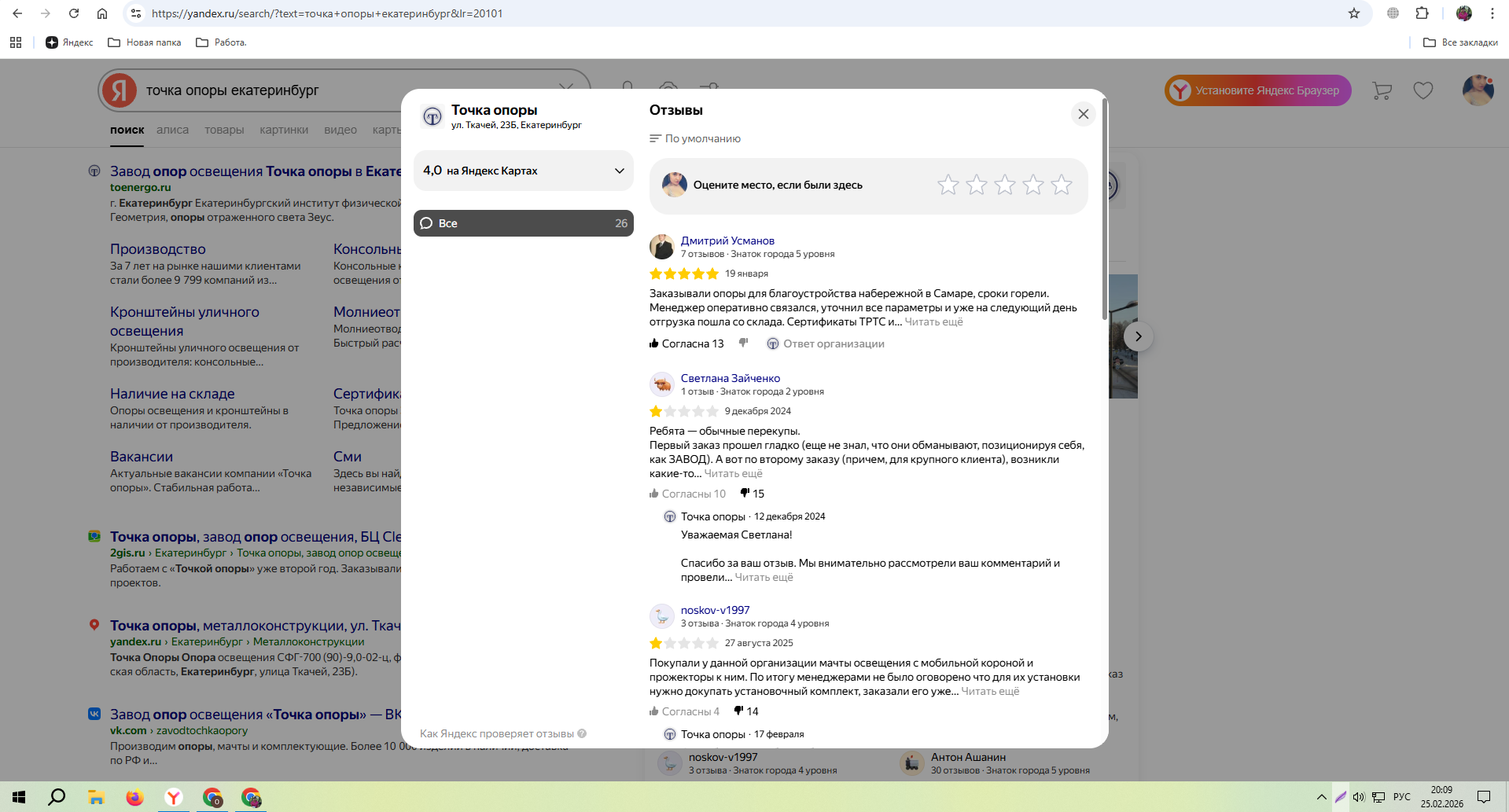Open Дмитрий Усманов's profile link
The image size is (1509, 812).
point(727,241)
